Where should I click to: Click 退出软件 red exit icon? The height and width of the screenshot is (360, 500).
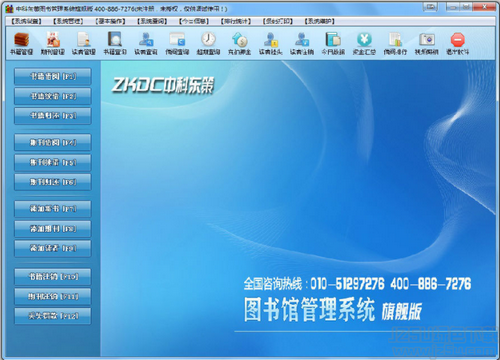pyautogui.click(x=458, y=43)
